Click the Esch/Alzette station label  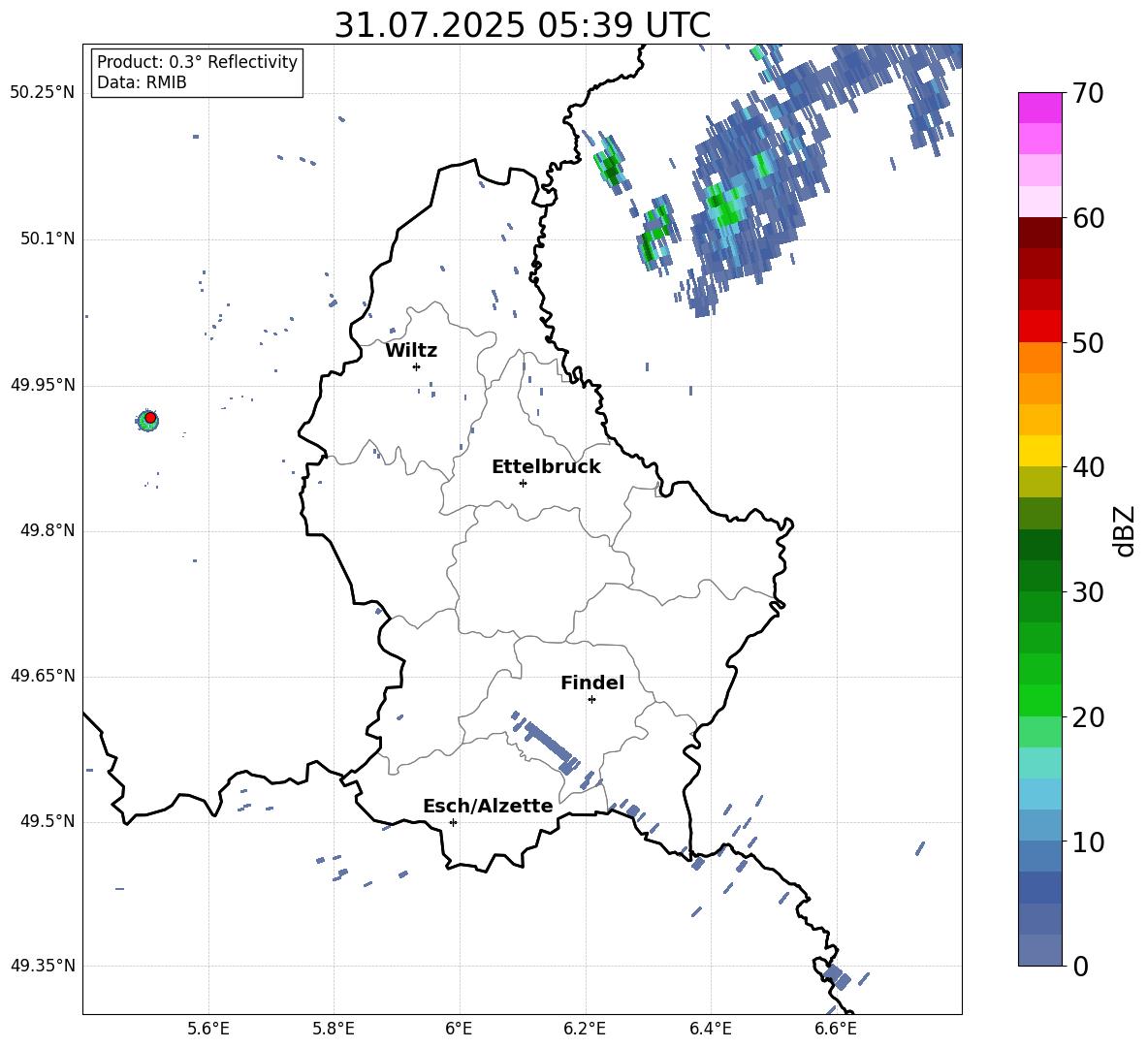489,806
